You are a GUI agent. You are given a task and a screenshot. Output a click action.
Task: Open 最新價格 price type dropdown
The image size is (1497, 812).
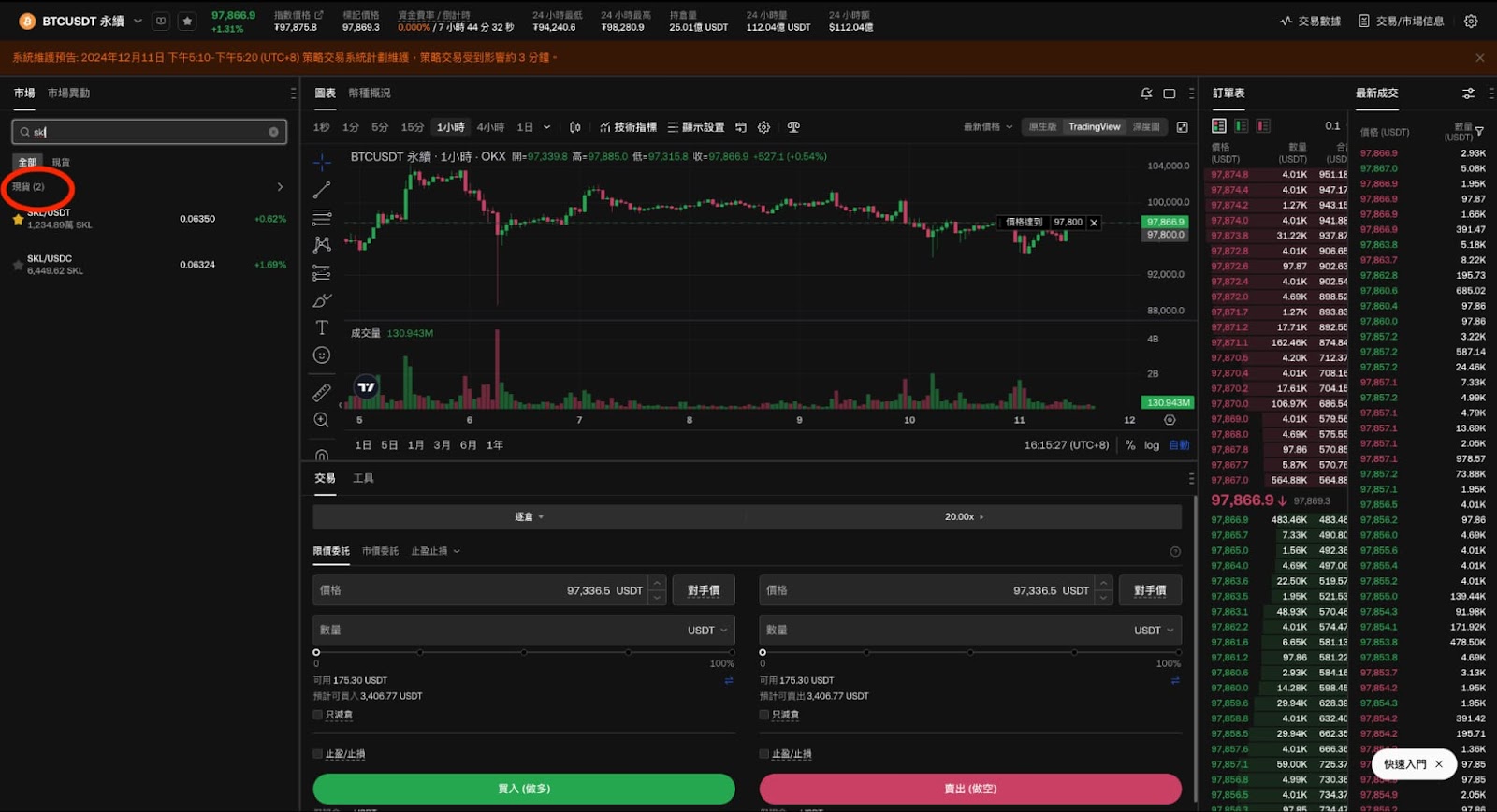tap(988, 127)
